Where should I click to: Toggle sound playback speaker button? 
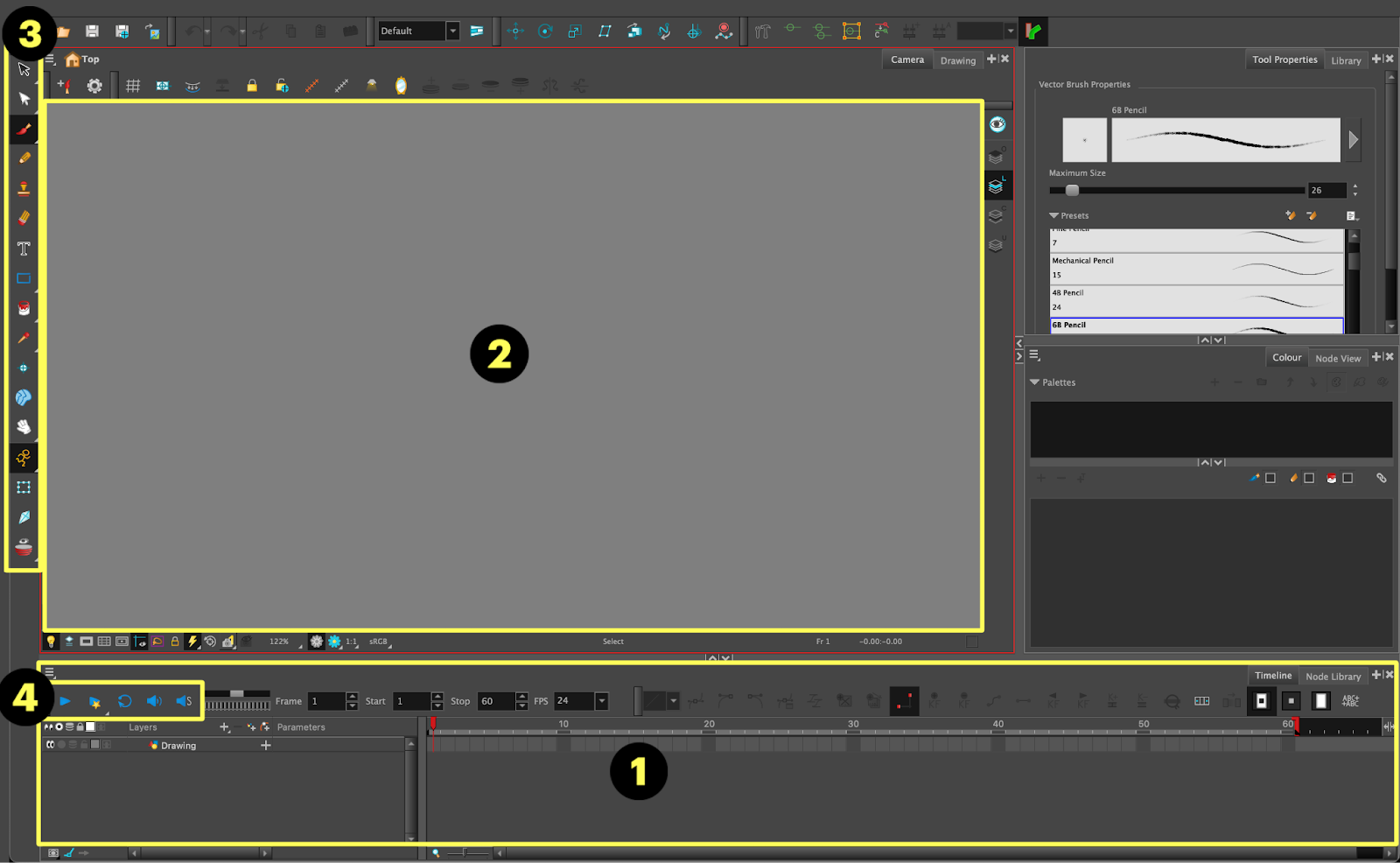[x=154, y=701]
